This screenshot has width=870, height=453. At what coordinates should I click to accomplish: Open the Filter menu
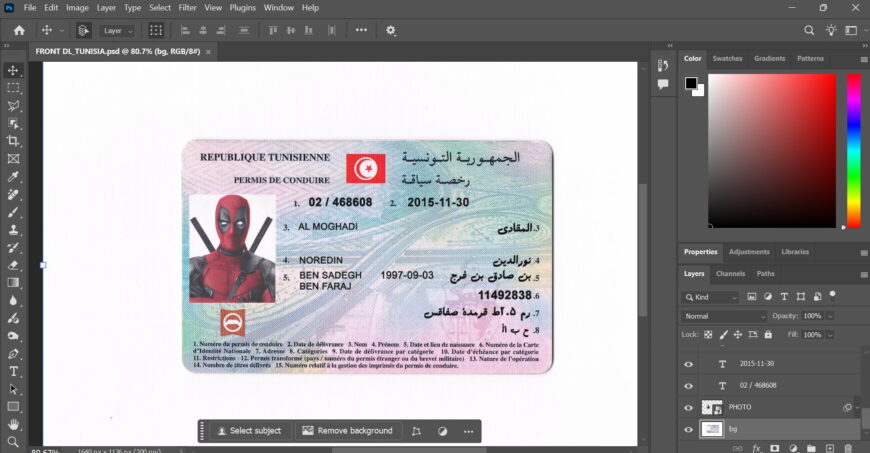(x=188, y=8)
